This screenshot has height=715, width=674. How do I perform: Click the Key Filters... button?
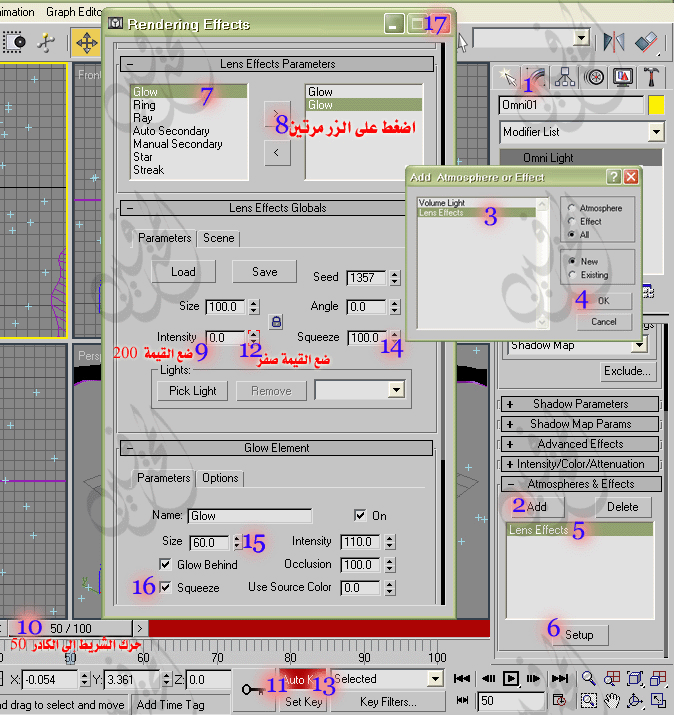[388, 702]
